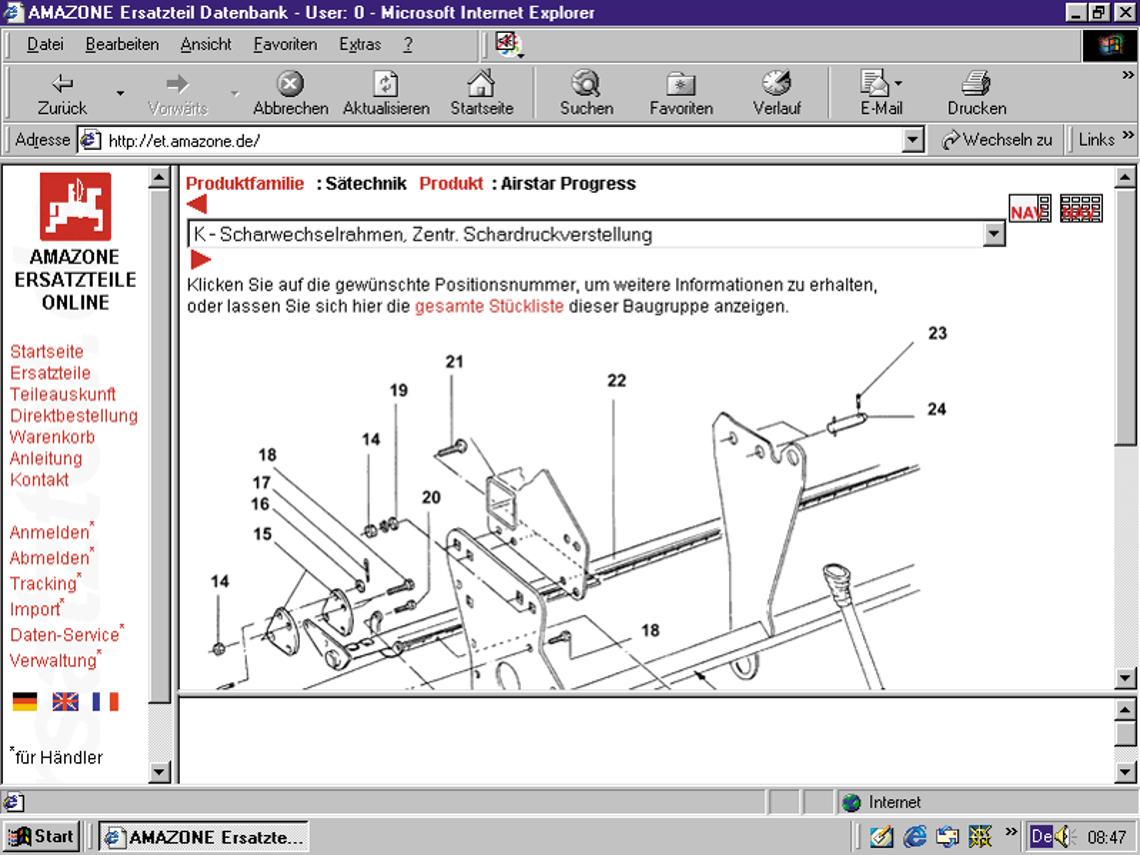Click the Produktfamilie label link
The height and width of the screenshot is (855, 1140).
tap(245, 183)
